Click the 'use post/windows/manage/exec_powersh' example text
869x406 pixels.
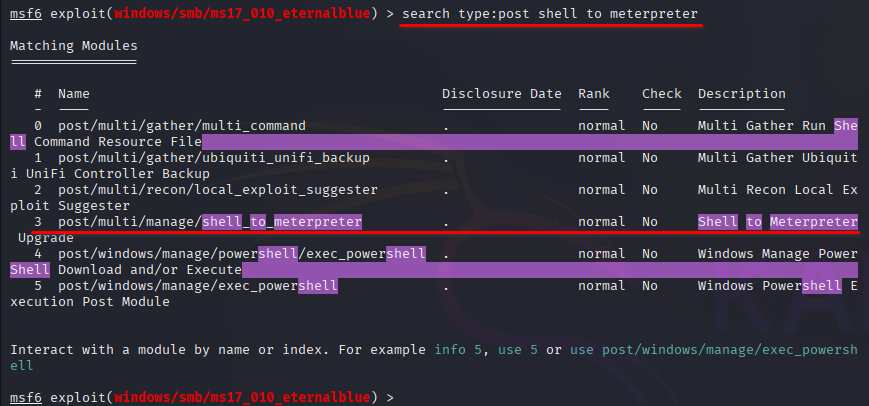[x=714, y=350]
